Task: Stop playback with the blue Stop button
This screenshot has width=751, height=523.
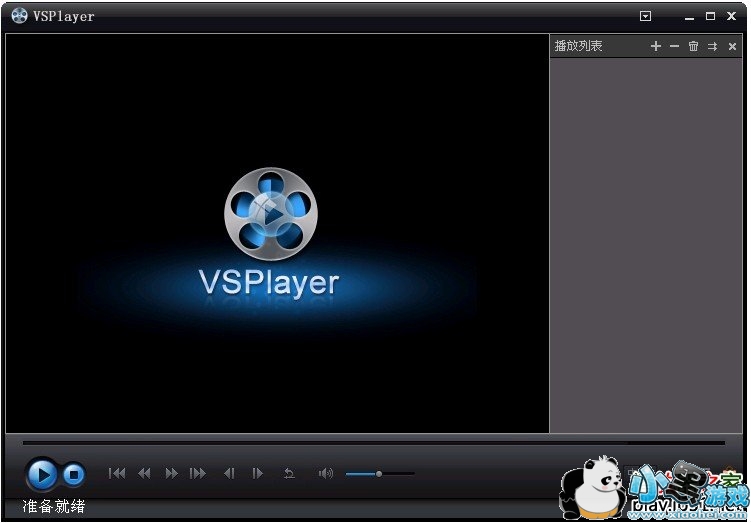Action: click(74, 475)
